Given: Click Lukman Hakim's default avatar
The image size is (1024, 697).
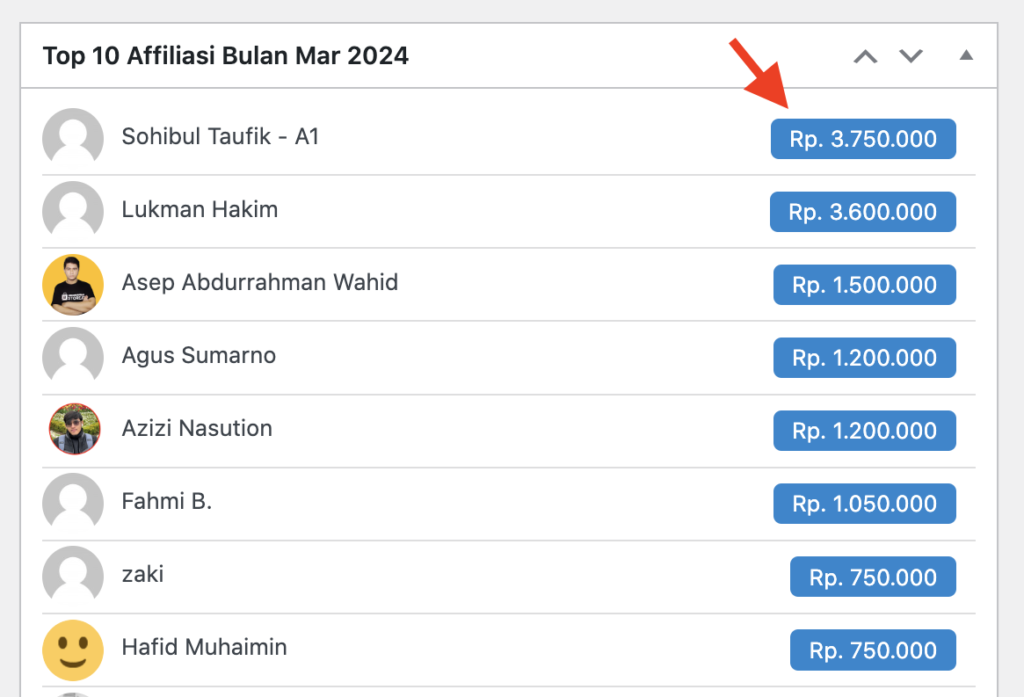Looking at the screenshot, I should [x=73, y=211].
